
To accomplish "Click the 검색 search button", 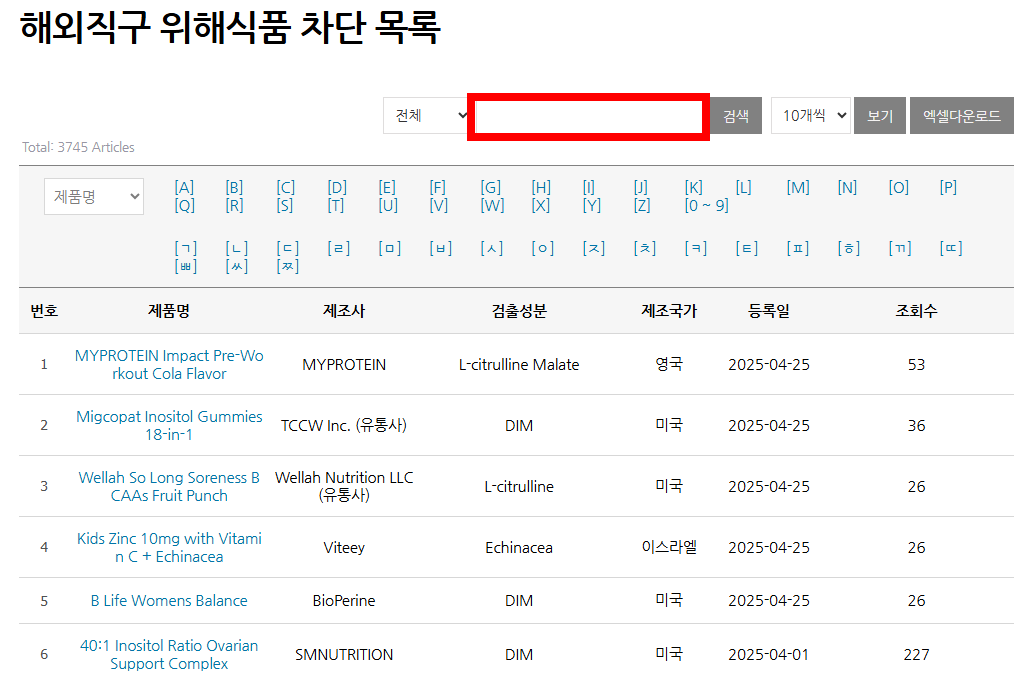I will [735, 116].
